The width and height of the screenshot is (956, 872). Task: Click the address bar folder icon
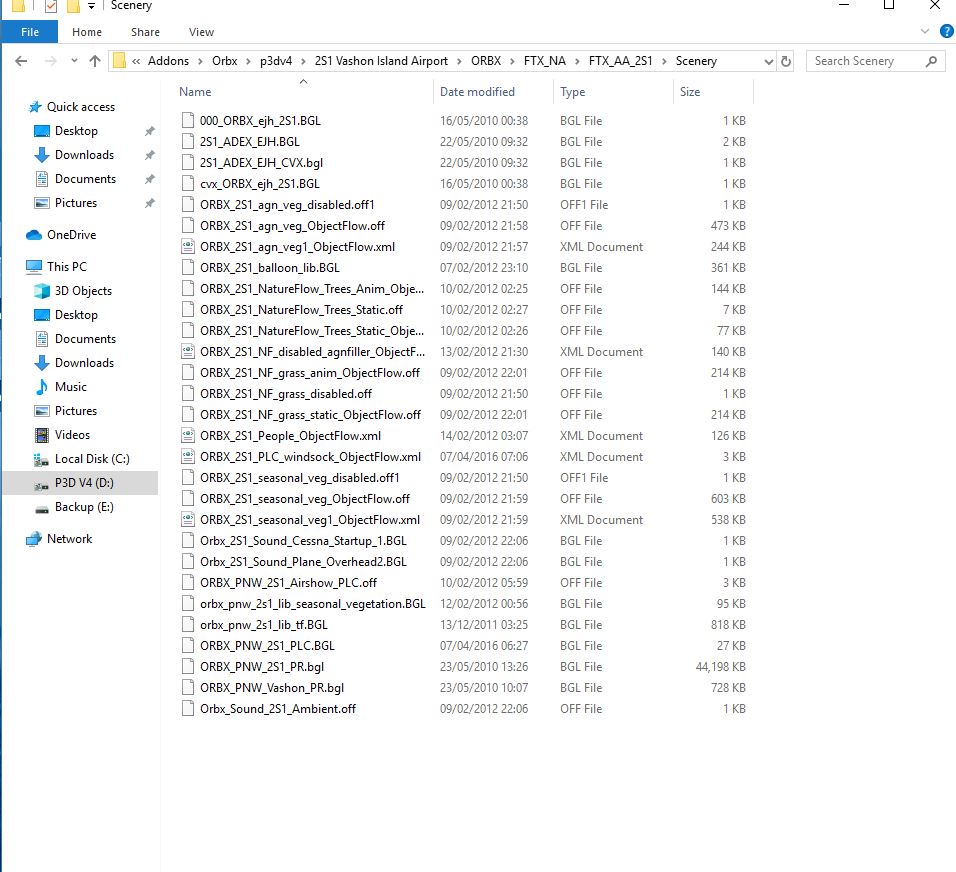(120, 61)
